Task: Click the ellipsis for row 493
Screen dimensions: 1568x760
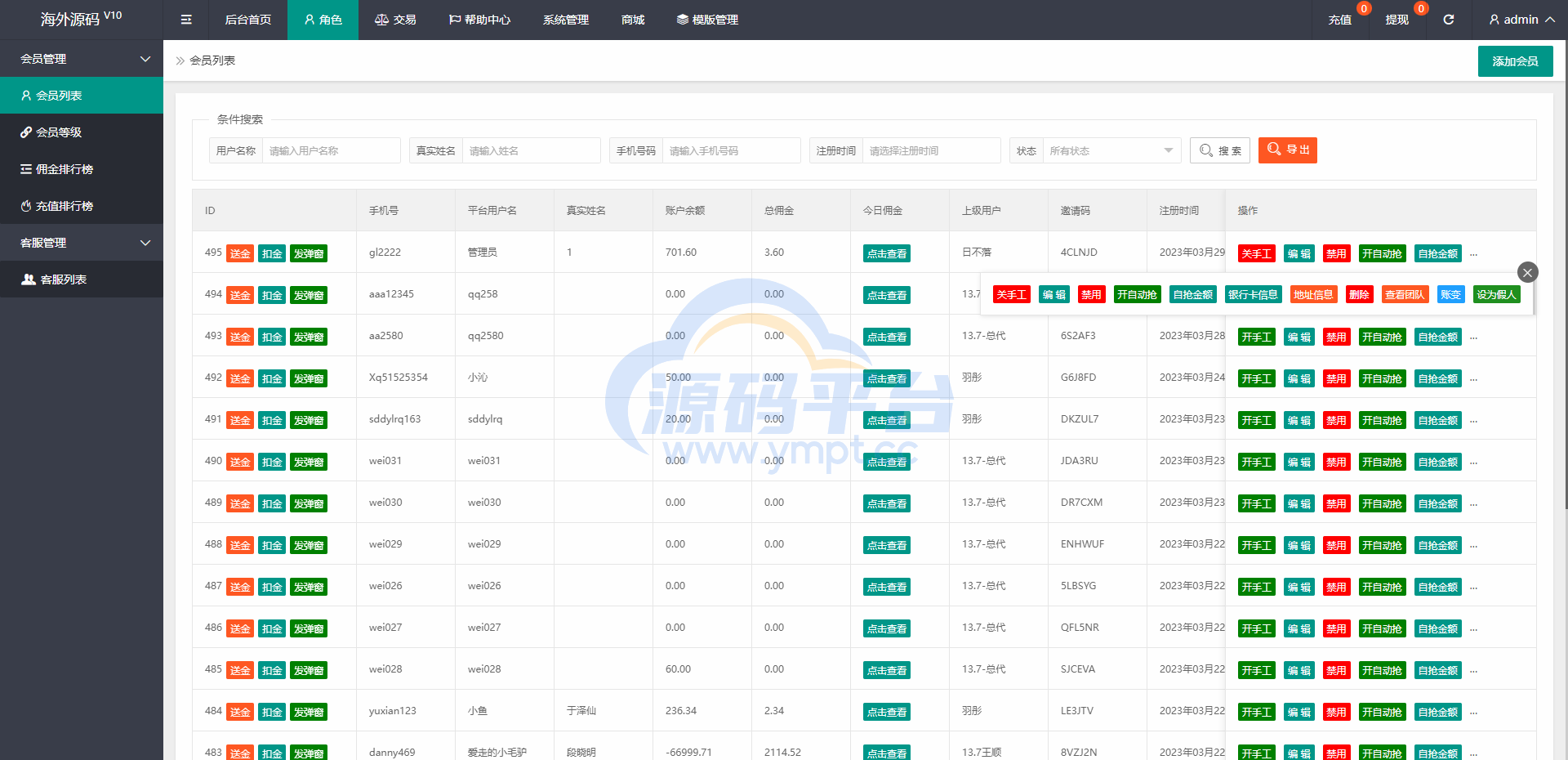Action: coord(1473,338)
